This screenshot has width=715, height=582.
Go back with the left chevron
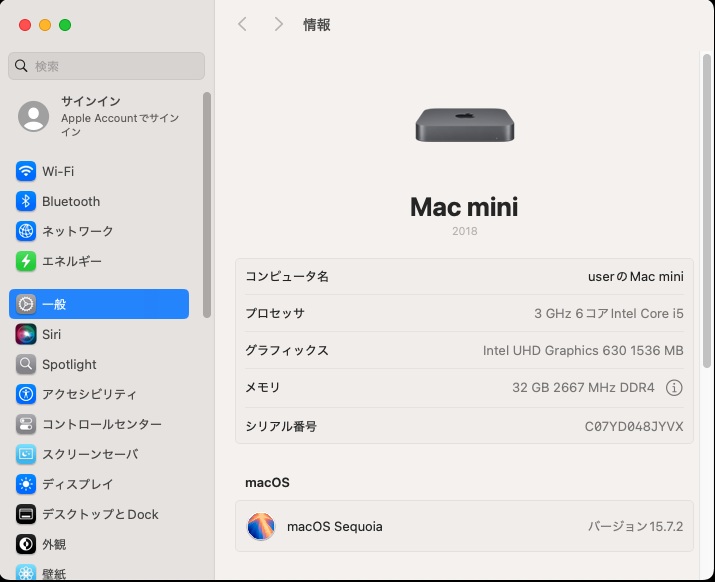(x=242, y=24)
